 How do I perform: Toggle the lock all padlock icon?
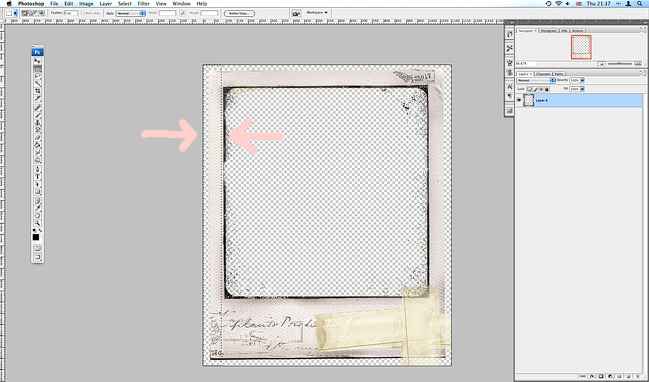pos(547,89)
